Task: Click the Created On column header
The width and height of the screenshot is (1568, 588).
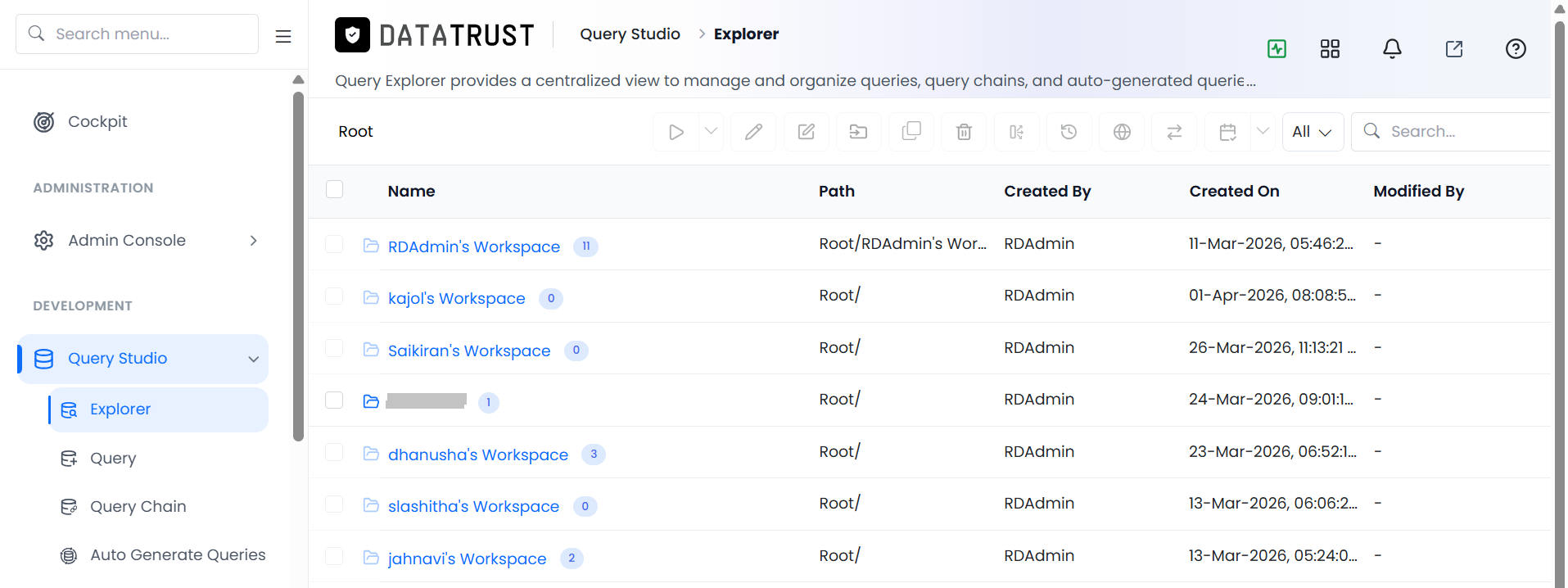Action: [1234, 191]
